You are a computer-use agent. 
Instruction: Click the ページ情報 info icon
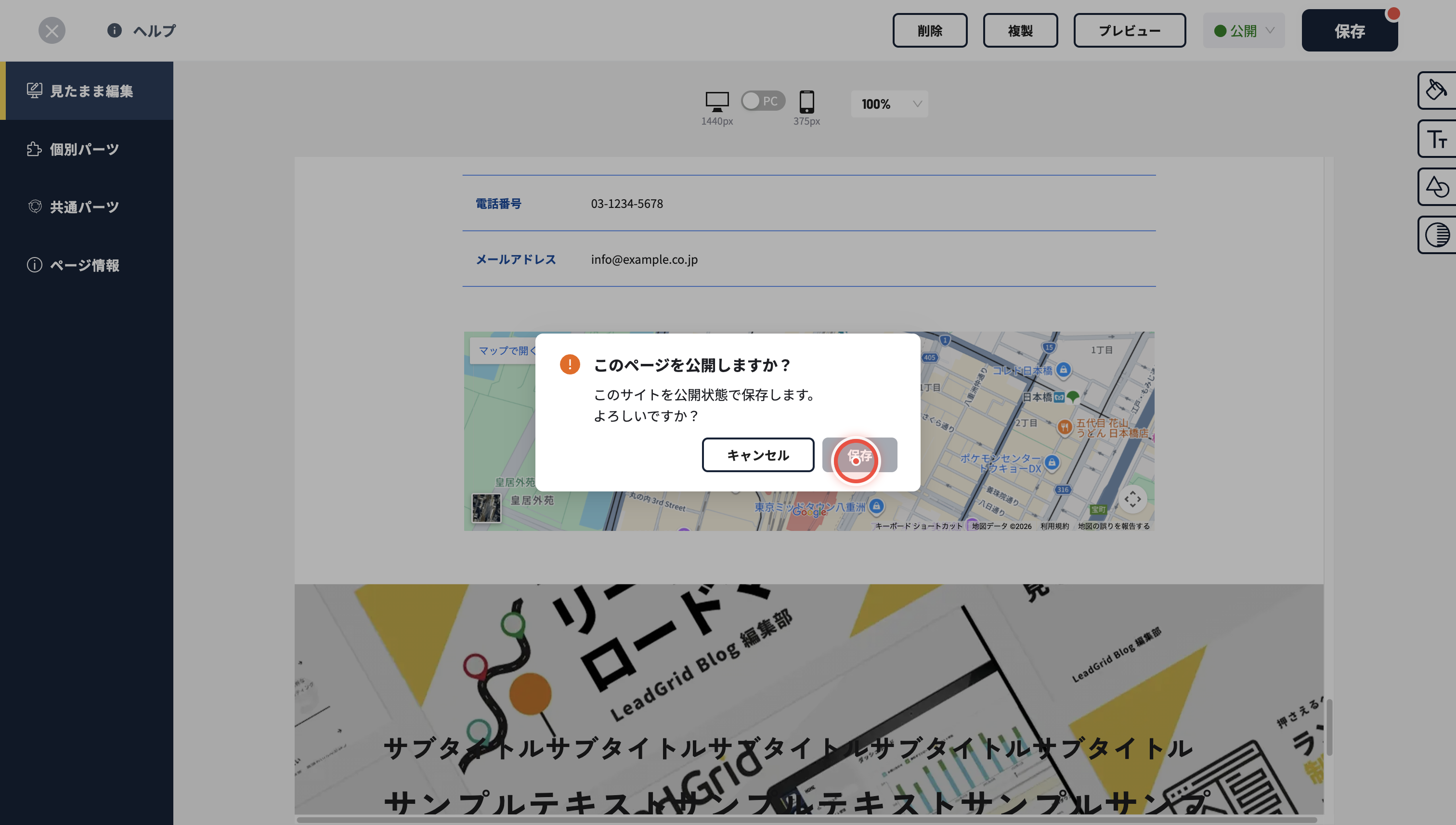pyautogui.click(x=35, y=265)
